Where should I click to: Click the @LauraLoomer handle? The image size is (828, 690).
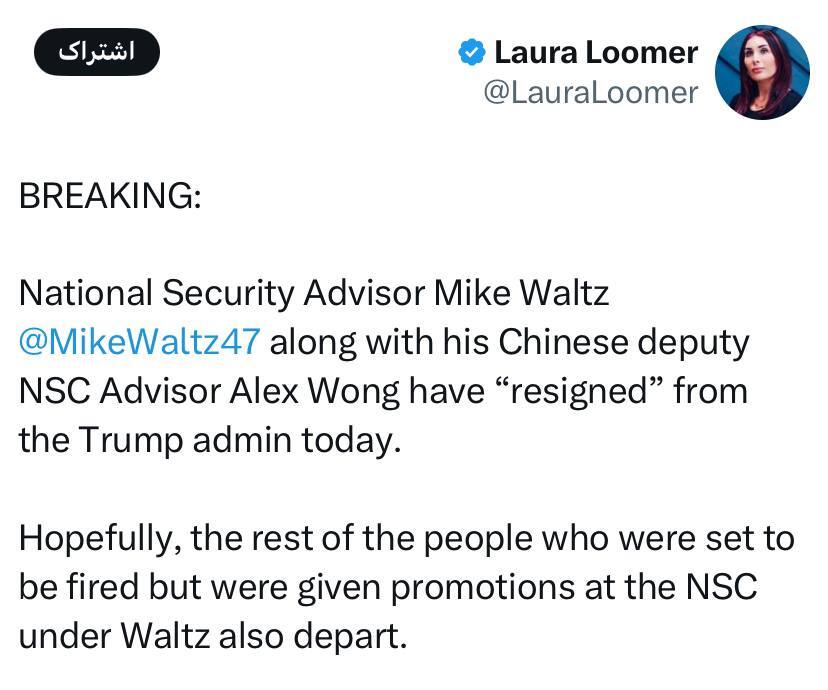point(590,92)
